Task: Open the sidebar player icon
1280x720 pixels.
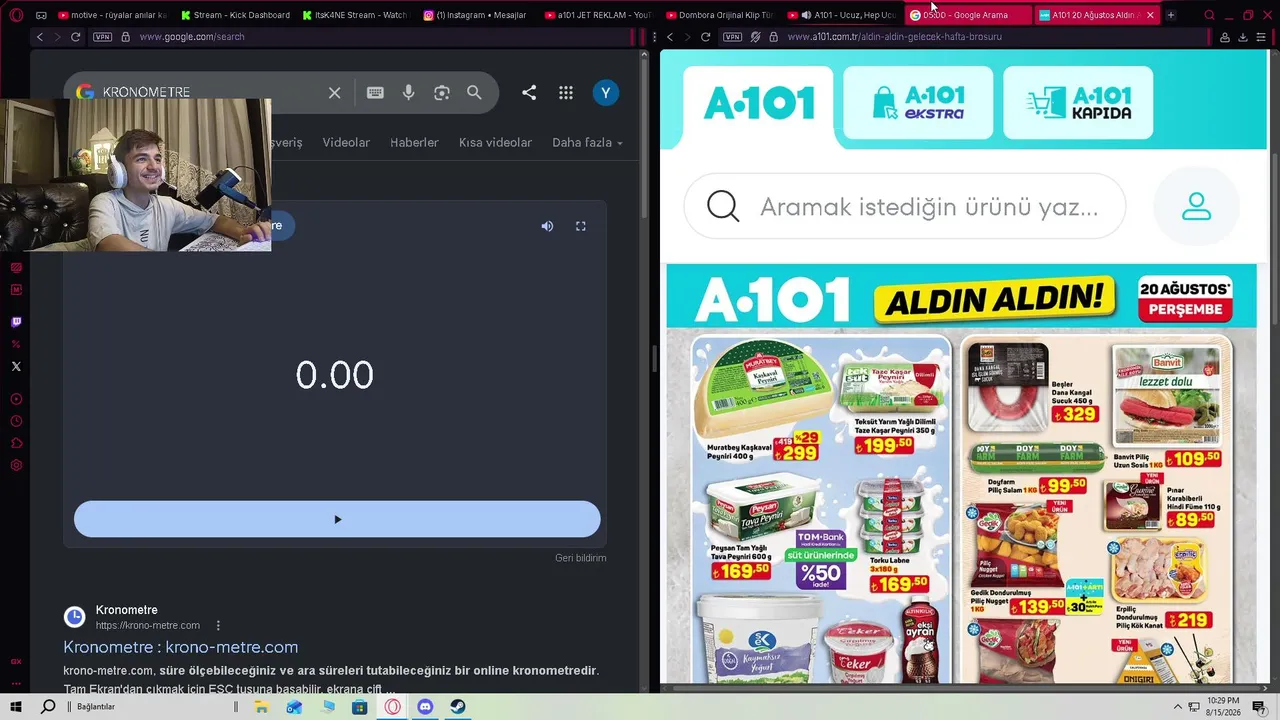Action: (16, 399)
